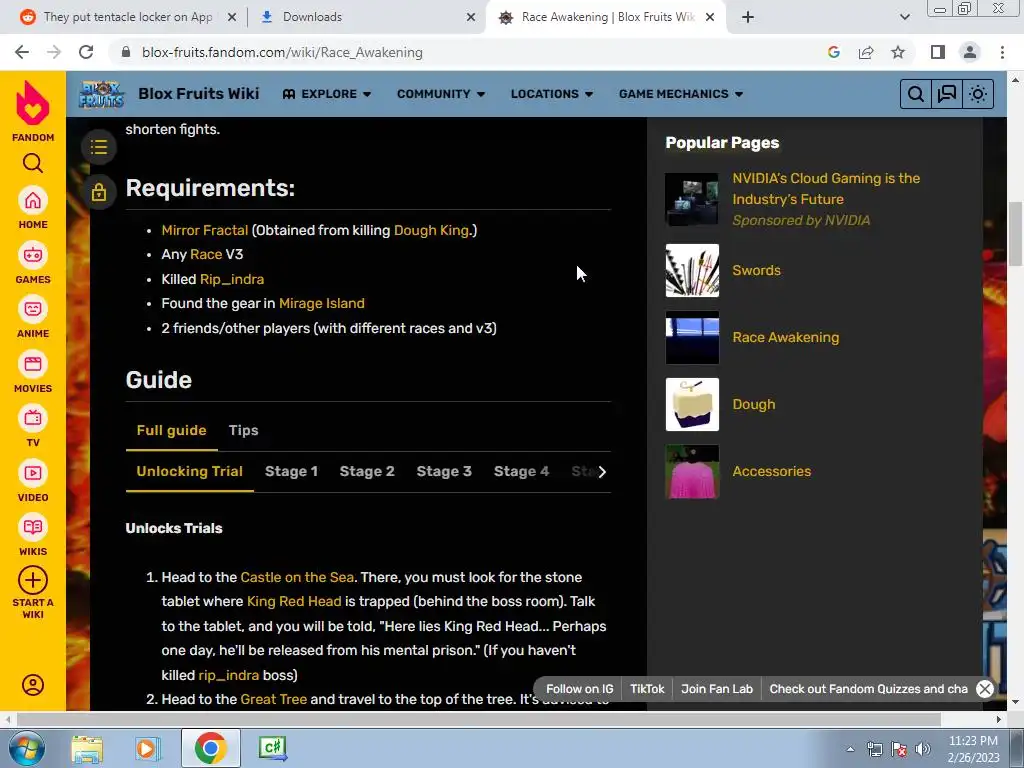The height and width of the screenshot is (768, 1024).
Task: Click the page lock icon
Action: [99, 192]
